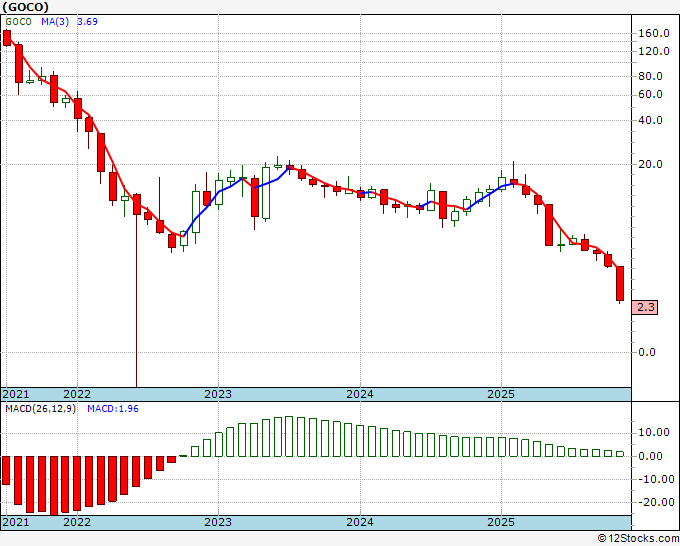Click the 2025 label on price chart axis
Screen dimensions: 680x546
coord(501,394)
